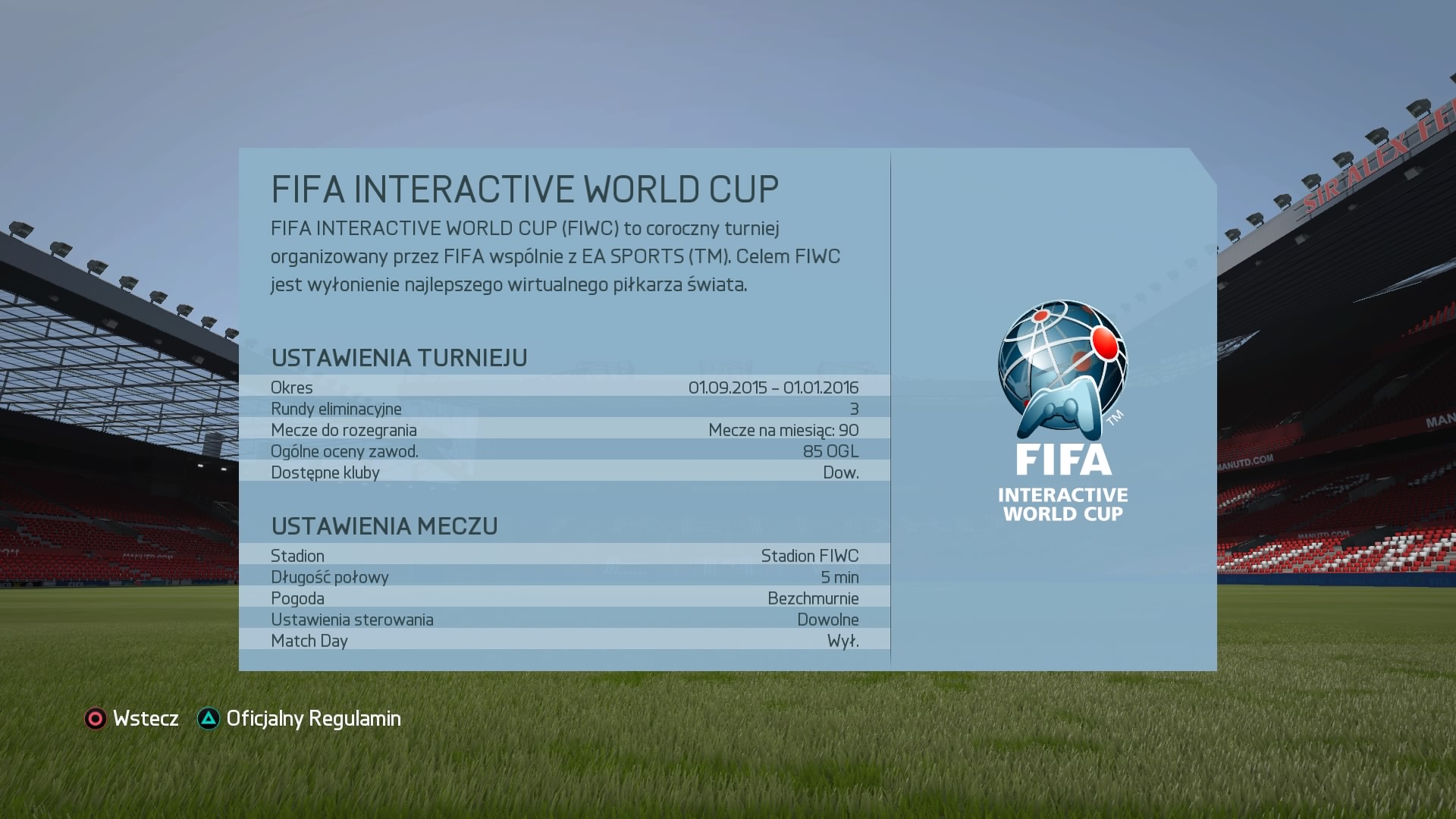Click the FIFA INTERACTIVE WORLD CUP title

[525, 190]
